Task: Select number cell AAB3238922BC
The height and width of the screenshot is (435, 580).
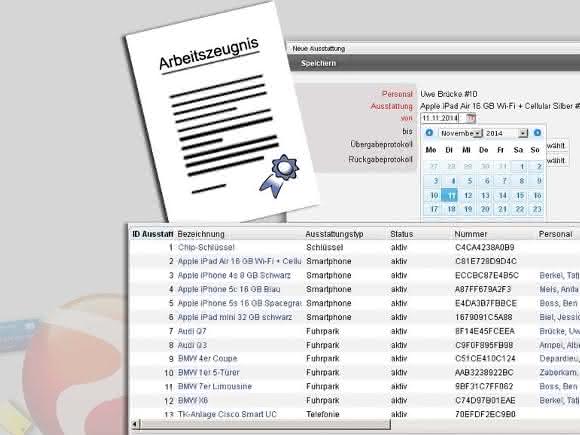Action: 484,372
